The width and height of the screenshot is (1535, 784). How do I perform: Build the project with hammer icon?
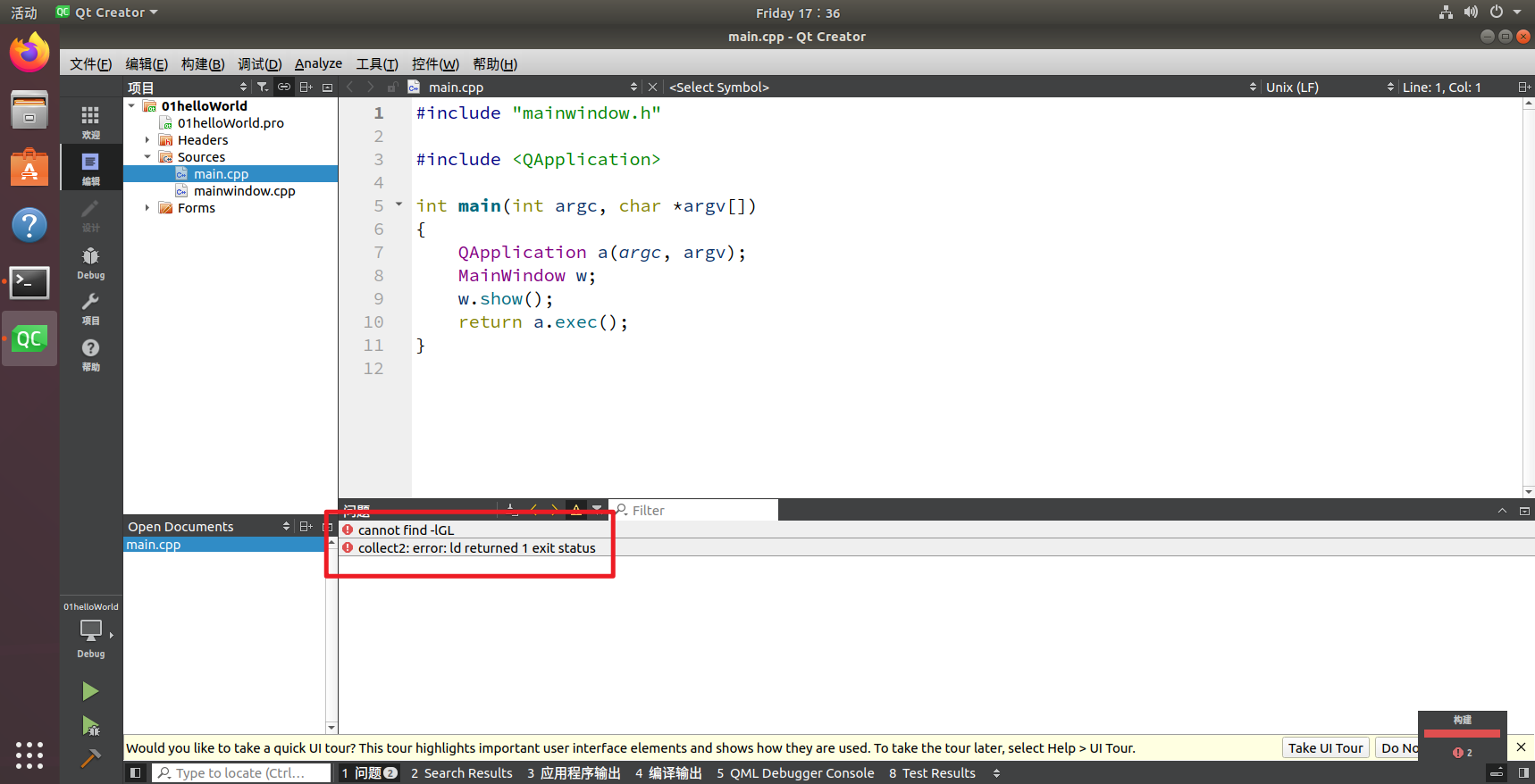90,758
